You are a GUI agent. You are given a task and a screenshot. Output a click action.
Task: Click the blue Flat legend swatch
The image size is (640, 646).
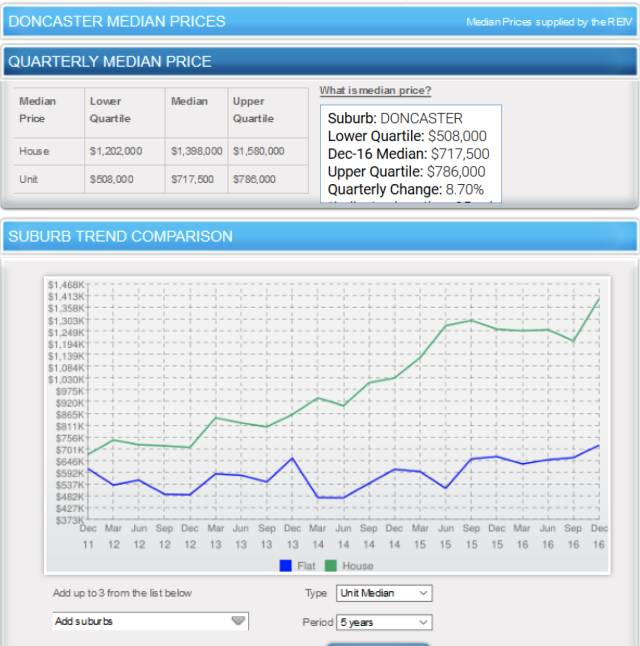click(286, 566)
